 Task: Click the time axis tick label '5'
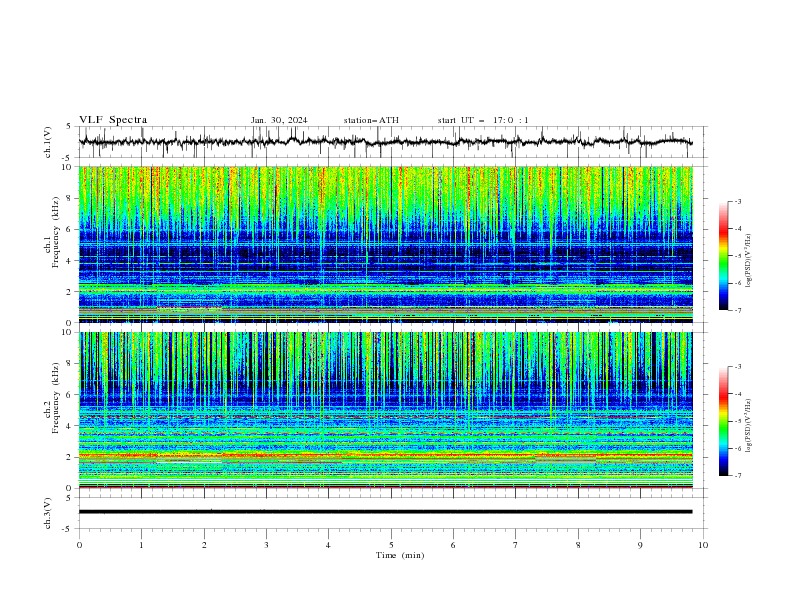click(x=391, y=545)
